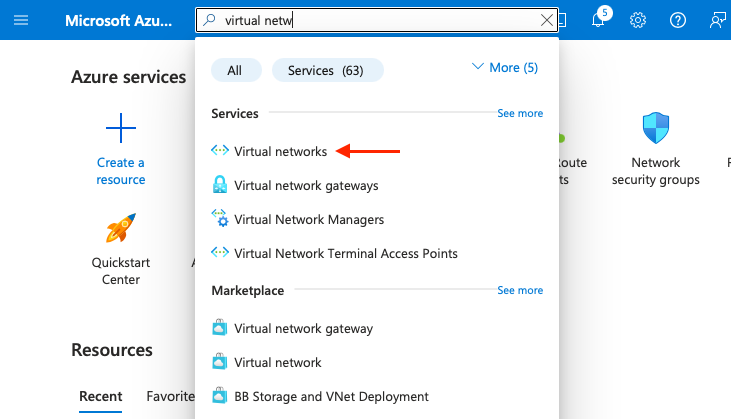Viewport: 731px width, 419px height.
Task: Open the Virtual Network Managers result
Action: (309, 220)
